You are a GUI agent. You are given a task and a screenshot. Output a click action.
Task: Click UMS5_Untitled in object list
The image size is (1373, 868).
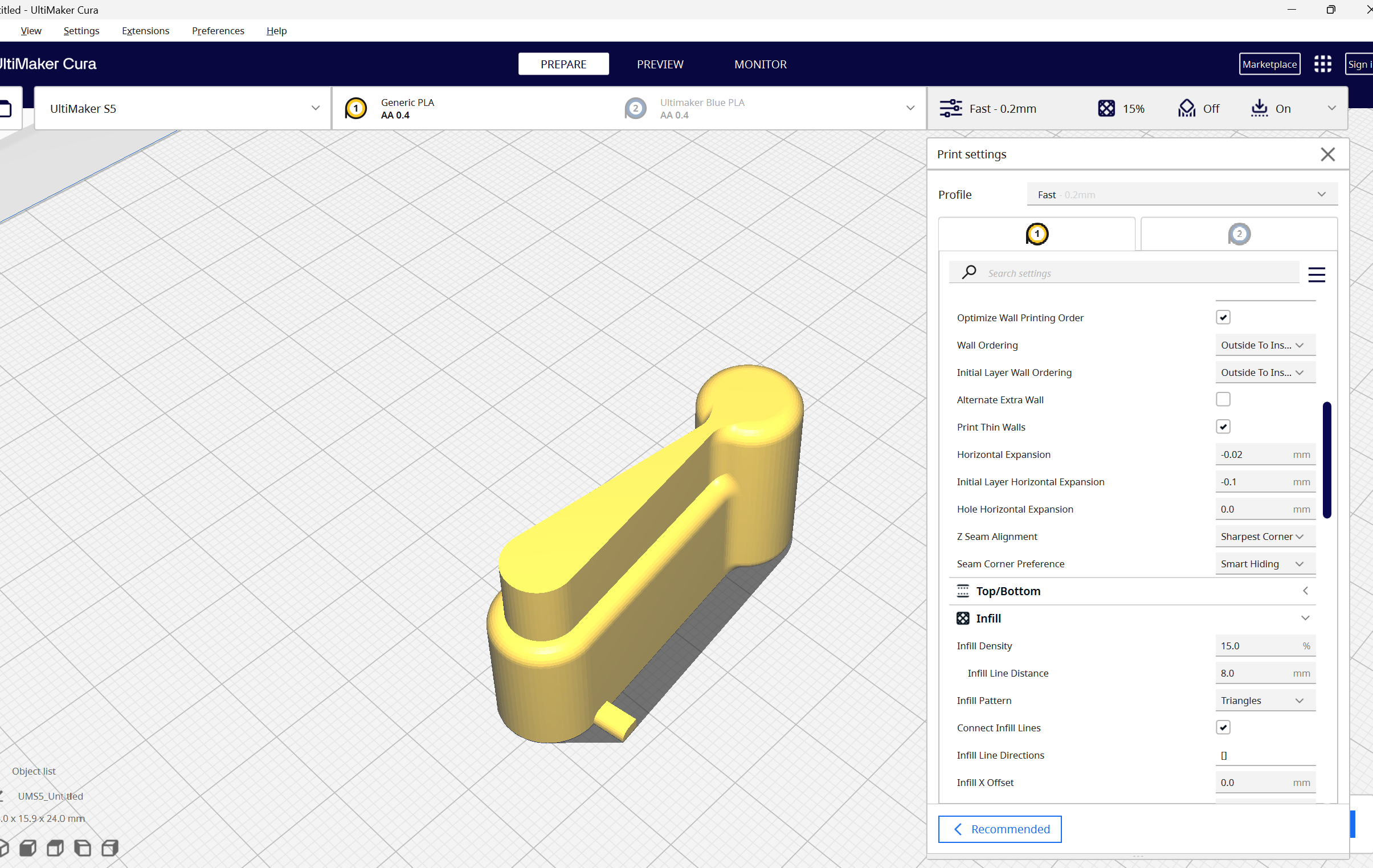coord(50,796)
